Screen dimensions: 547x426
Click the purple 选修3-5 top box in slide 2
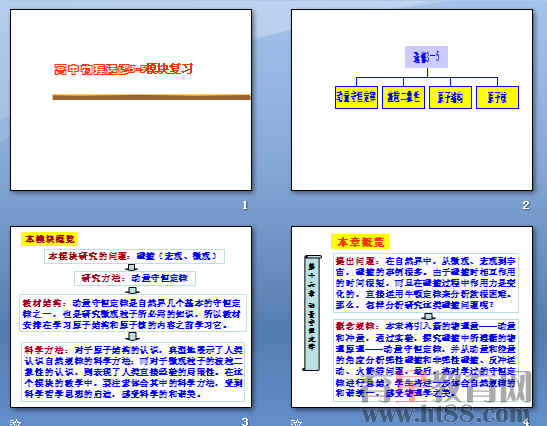426,57
